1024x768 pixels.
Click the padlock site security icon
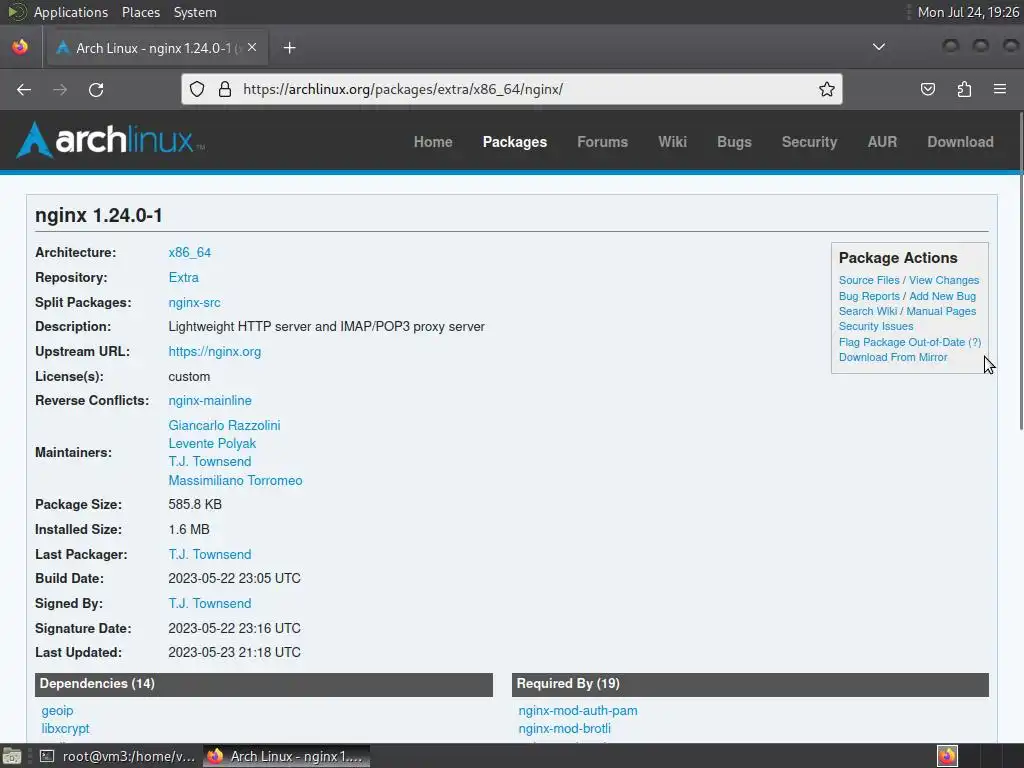tap(225, 89)
